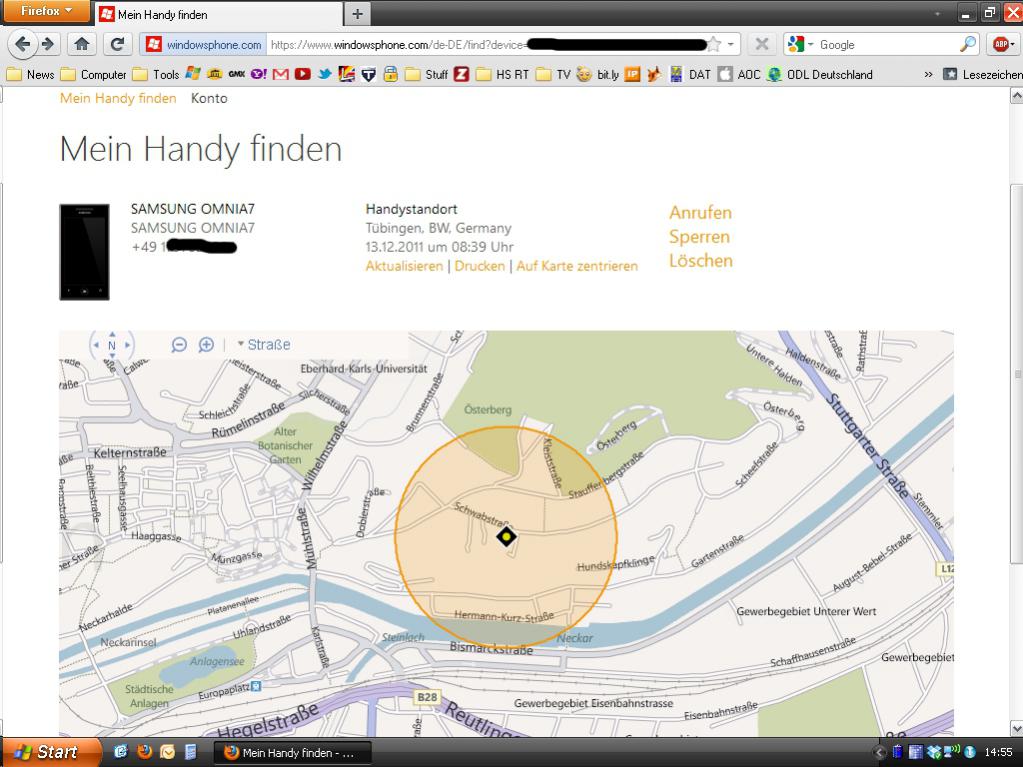The width and height of the screenshot is (1023, 767).
Task: Click the windowsphone.com site identity button
Action: coord(203,44)
